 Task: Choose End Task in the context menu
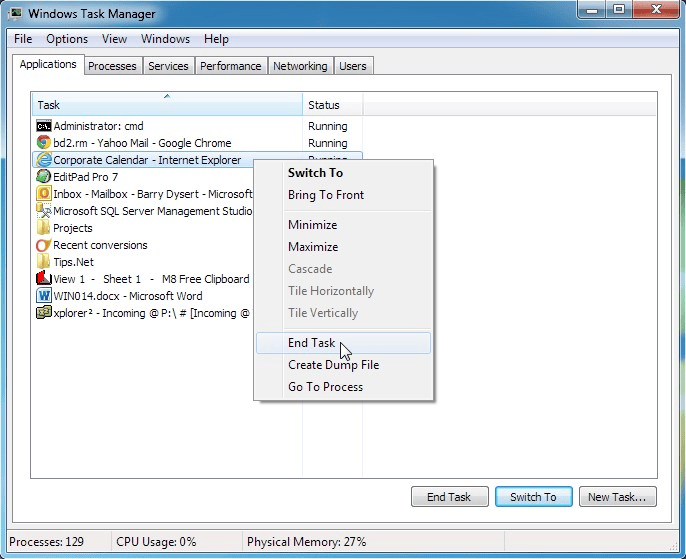(343, 343)
